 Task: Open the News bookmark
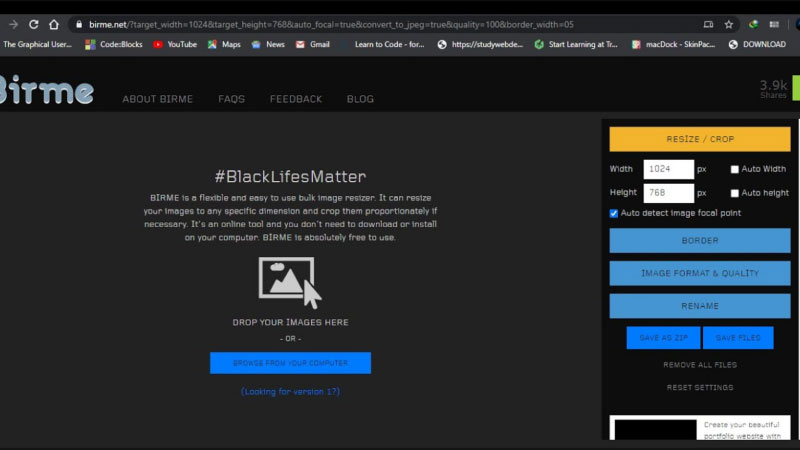pos(268,44)
